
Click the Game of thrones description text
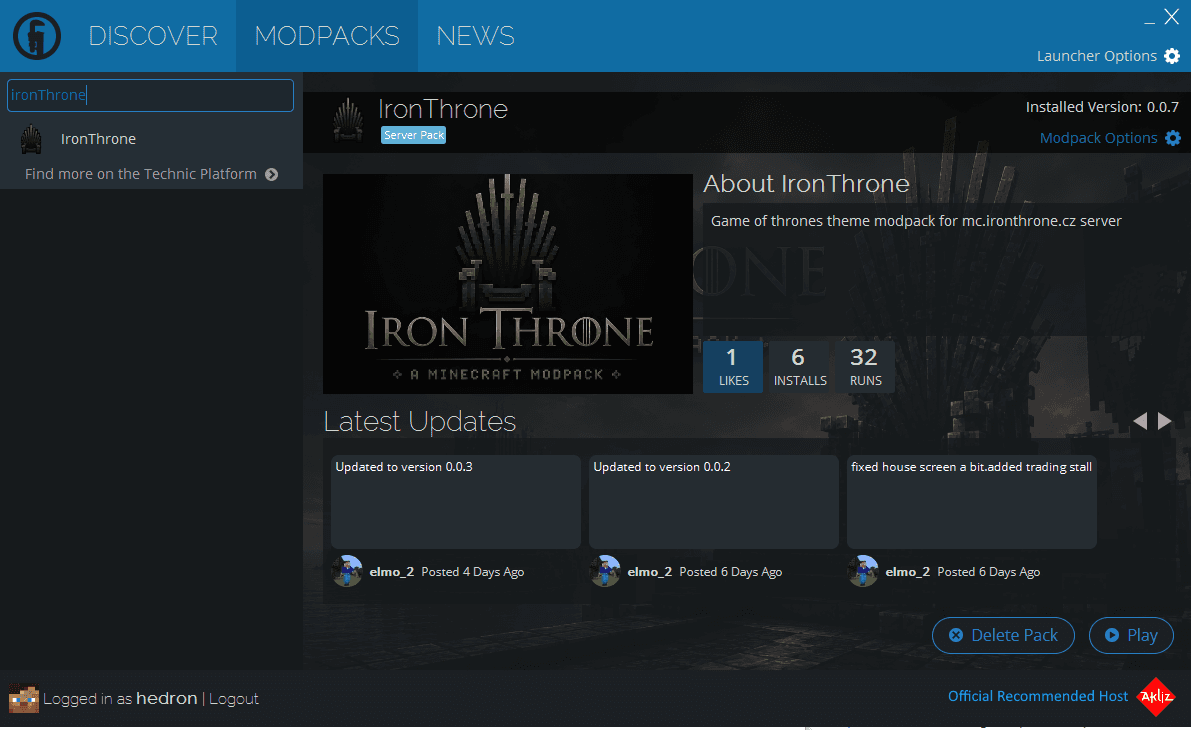(916, 221)
